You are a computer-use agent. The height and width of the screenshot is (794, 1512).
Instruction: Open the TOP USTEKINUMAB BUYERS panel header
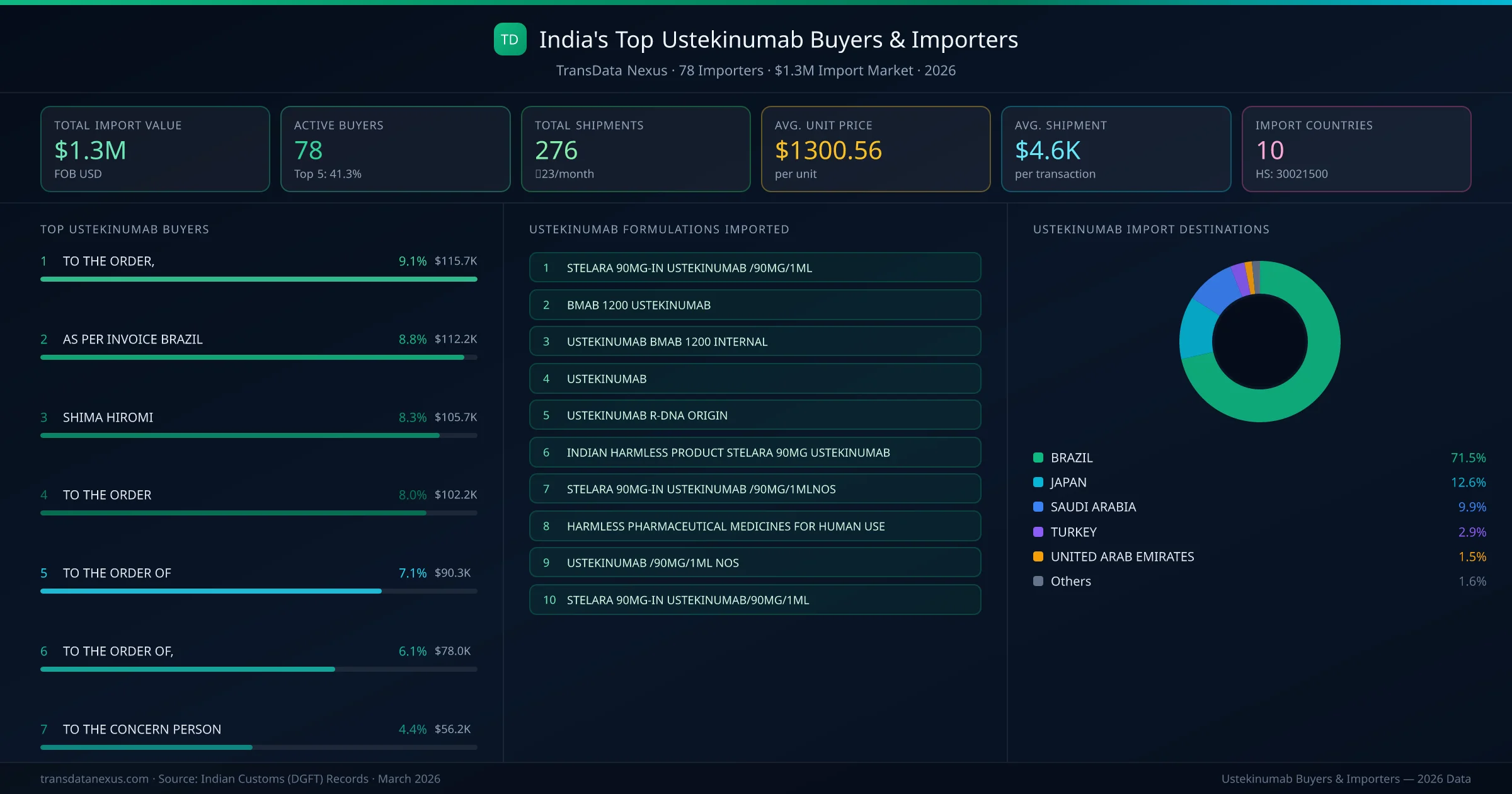coord(124,229)
